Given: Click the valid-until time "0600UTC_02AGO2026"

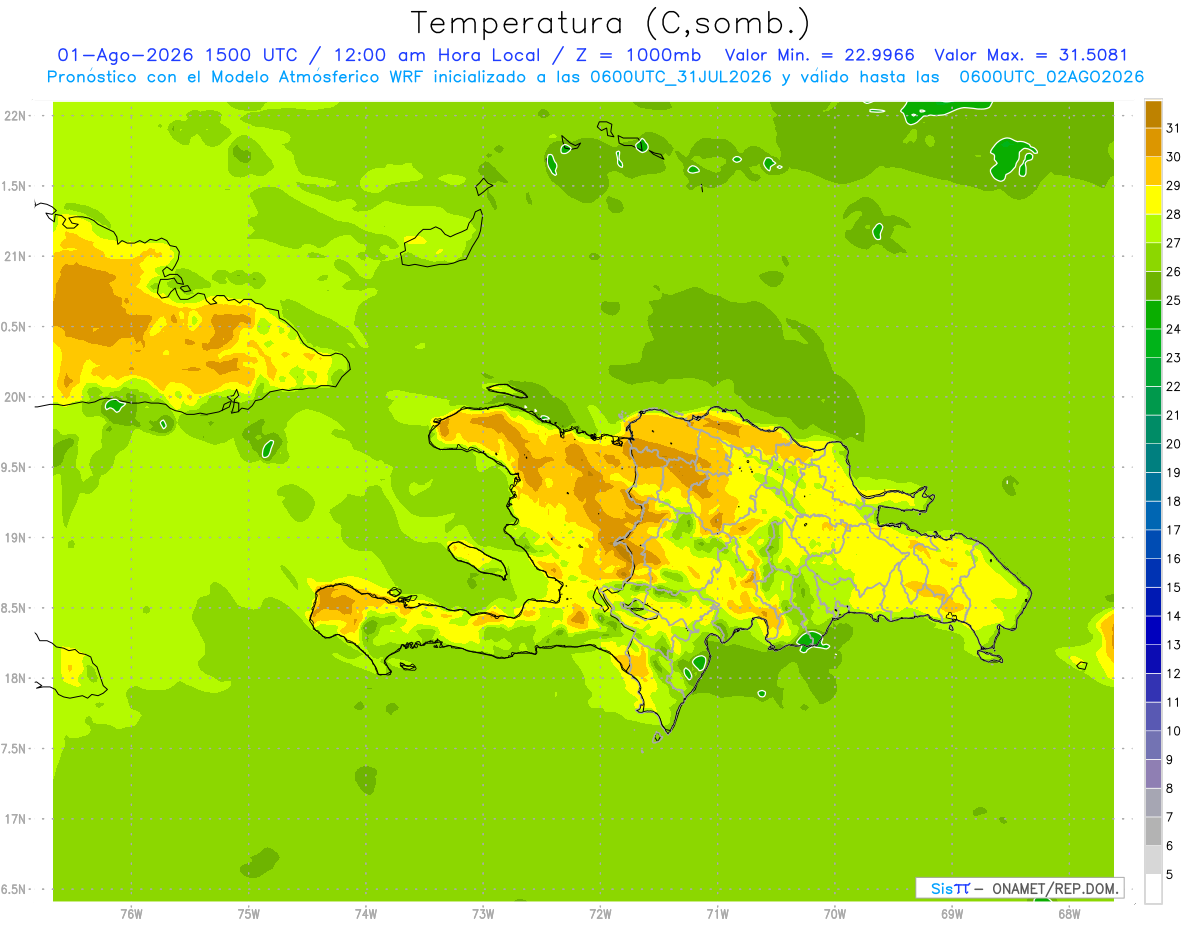Looking at the screenshot, I should point(1052,77).
